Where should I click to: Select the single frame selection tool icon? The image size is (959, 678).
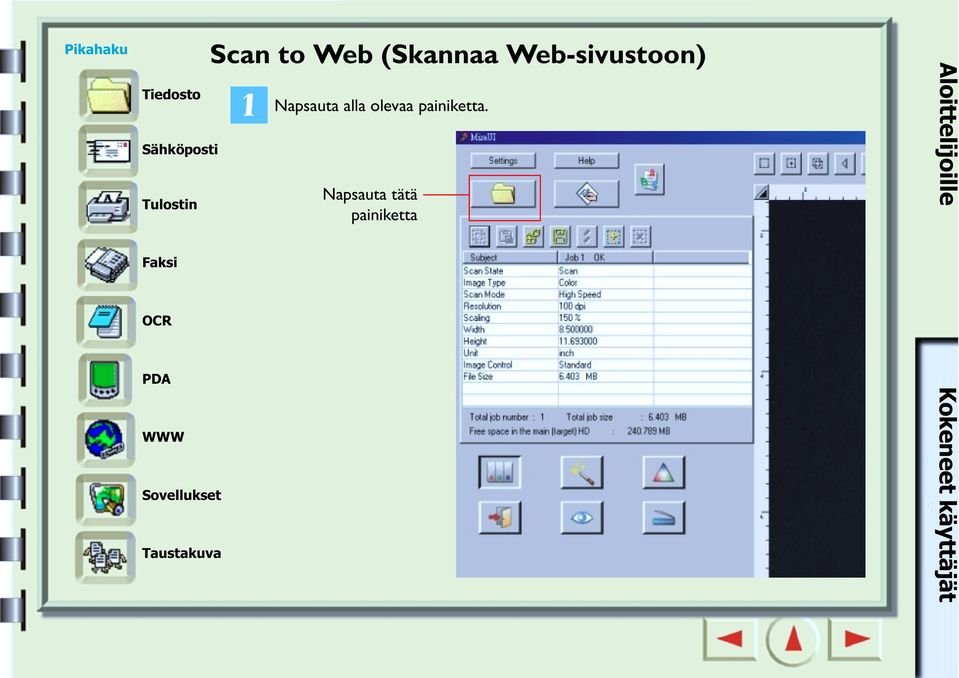tap(764, 163)
